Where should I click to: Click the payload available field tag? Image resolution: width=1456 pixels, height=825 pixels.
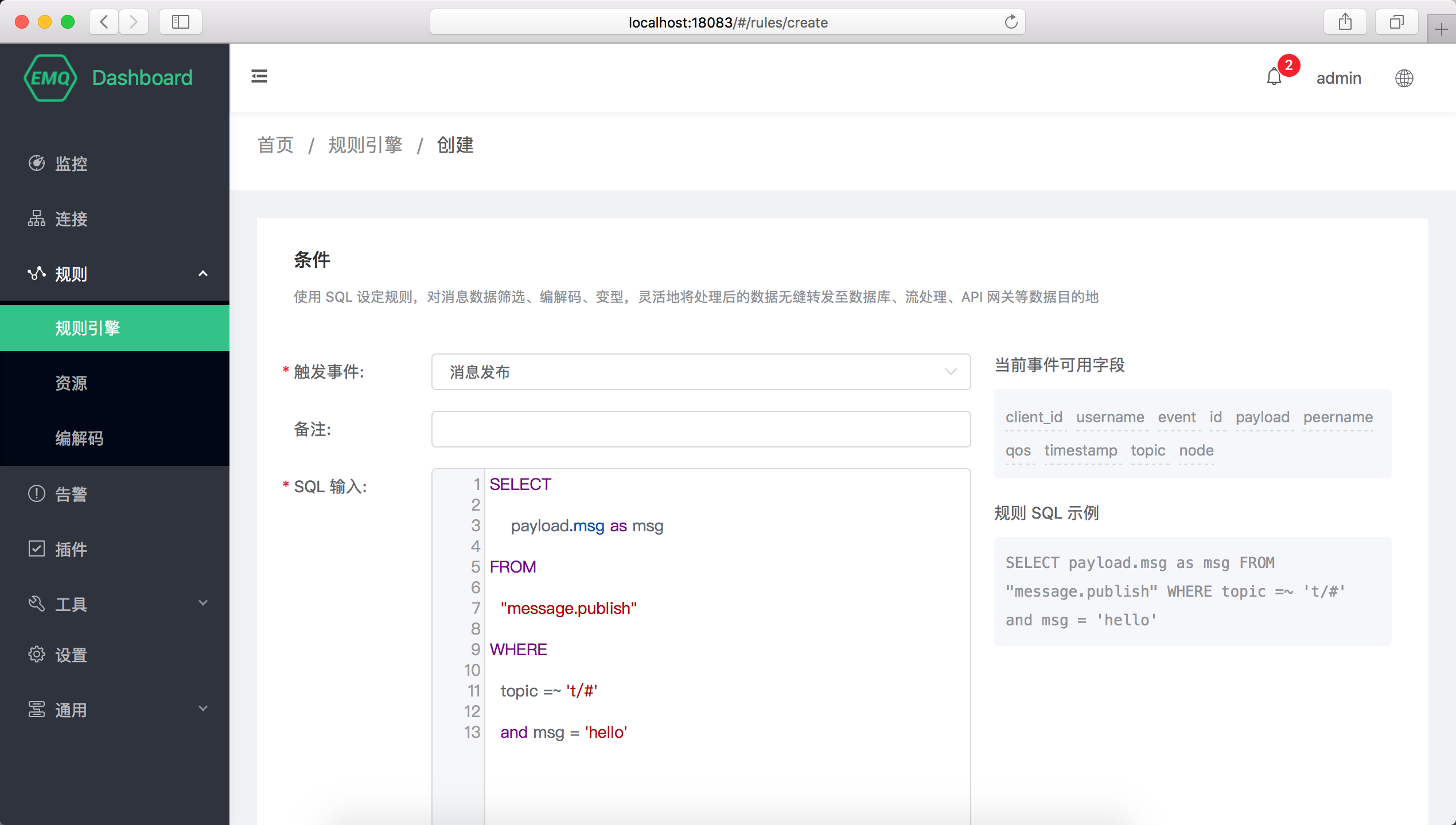pyautogui.click(x=1262, y=417)
